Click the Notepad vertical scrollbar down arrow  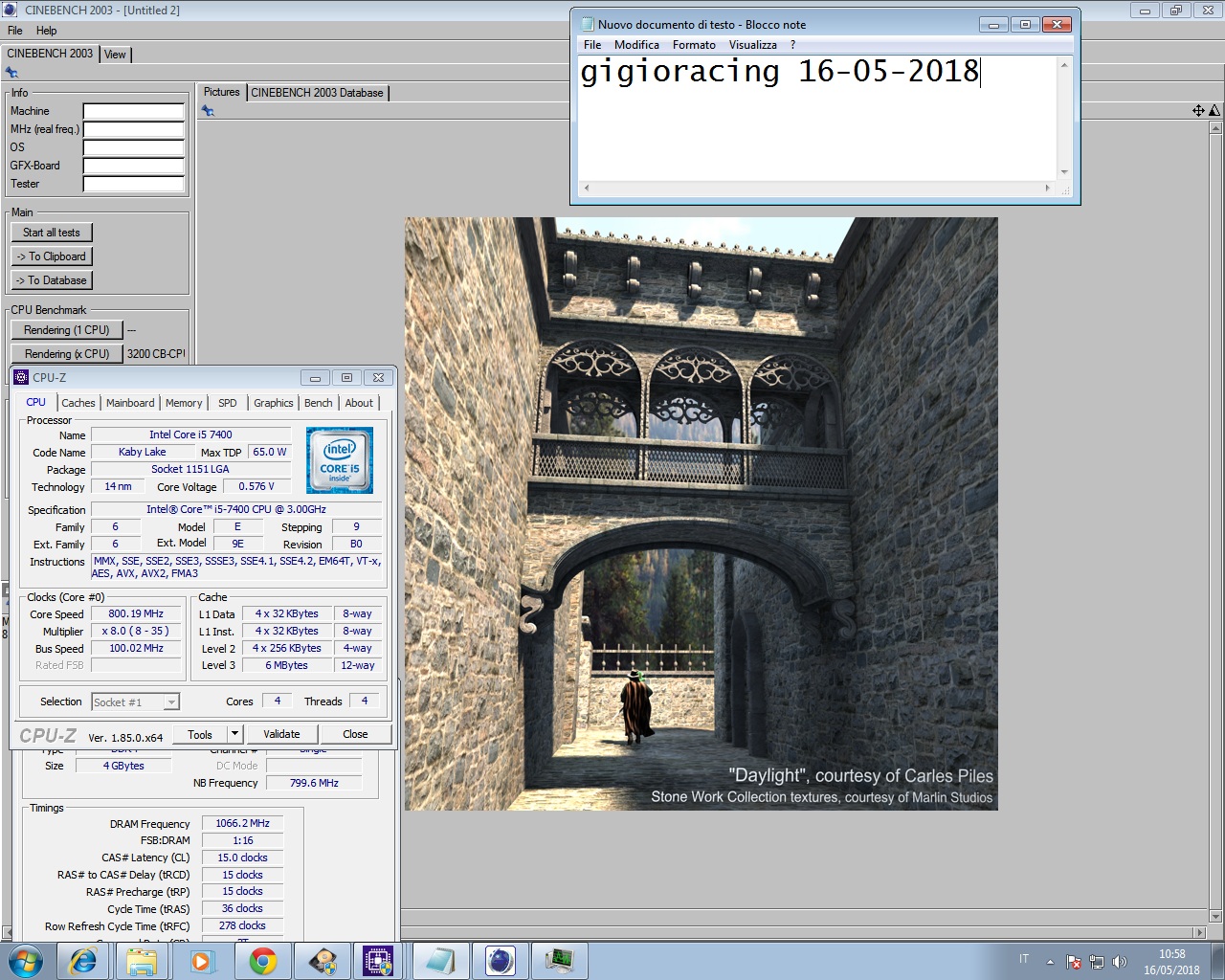(1064, 172)
